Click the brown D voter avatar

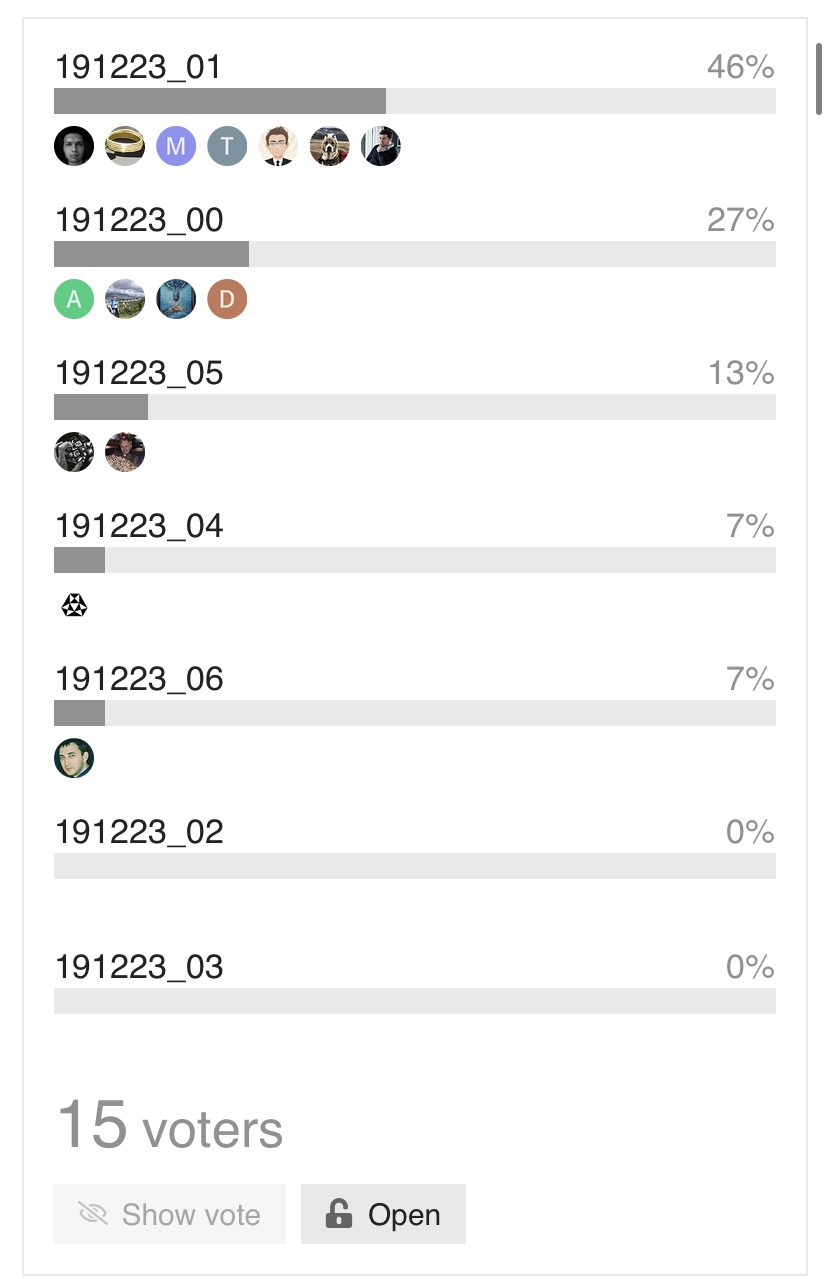coord(227,299)
